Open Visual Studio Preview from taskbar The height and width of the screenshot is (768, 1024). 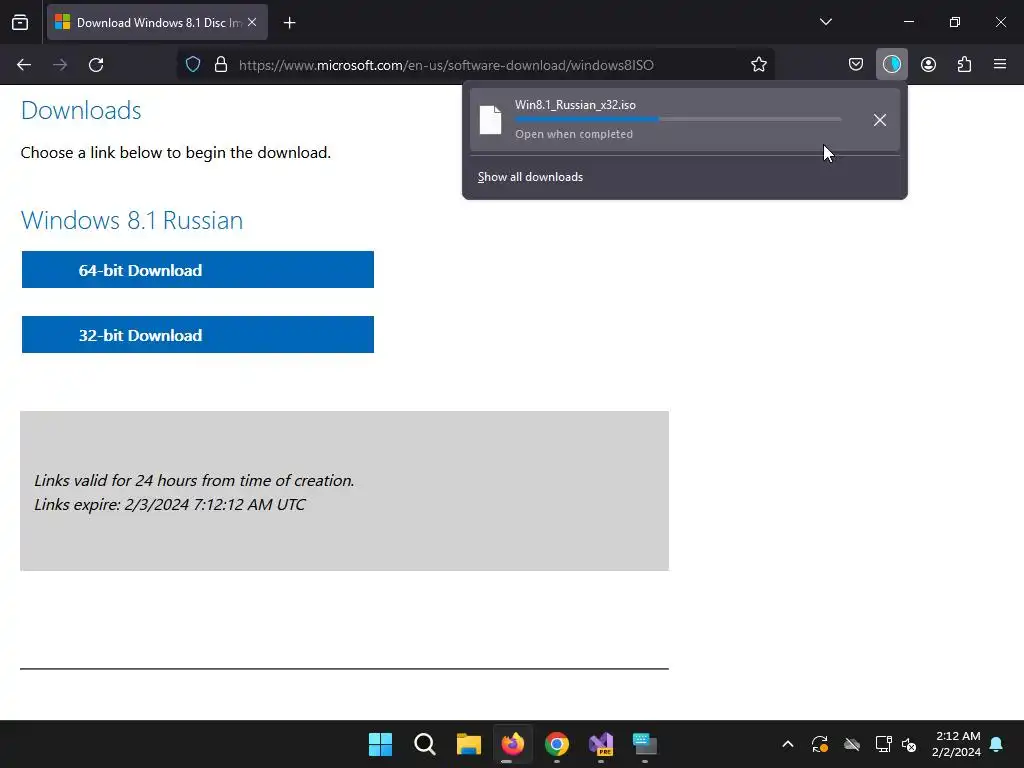(x=601, y=744)
